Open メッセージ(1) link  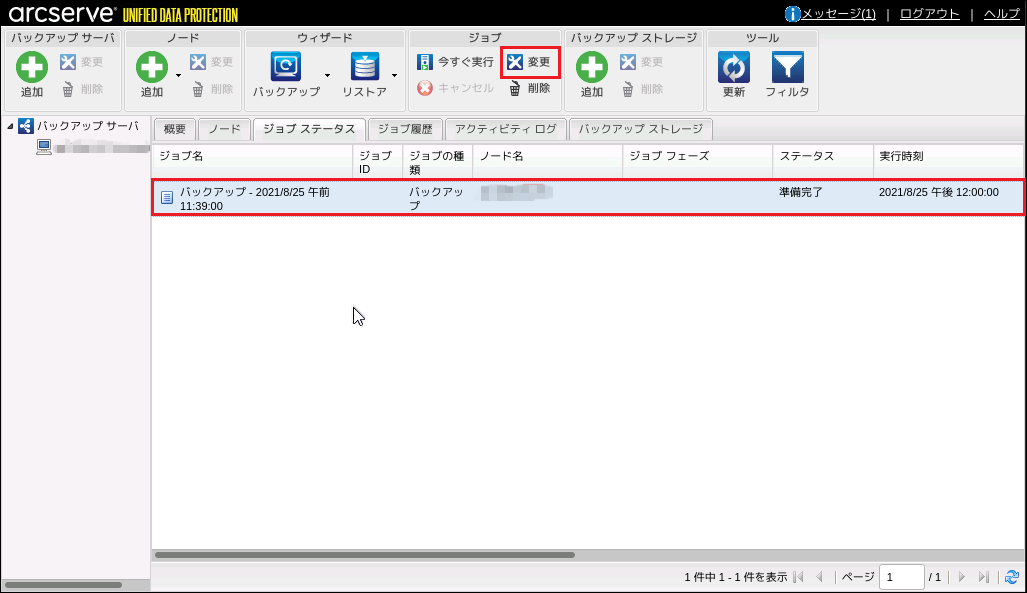(838, 14)
